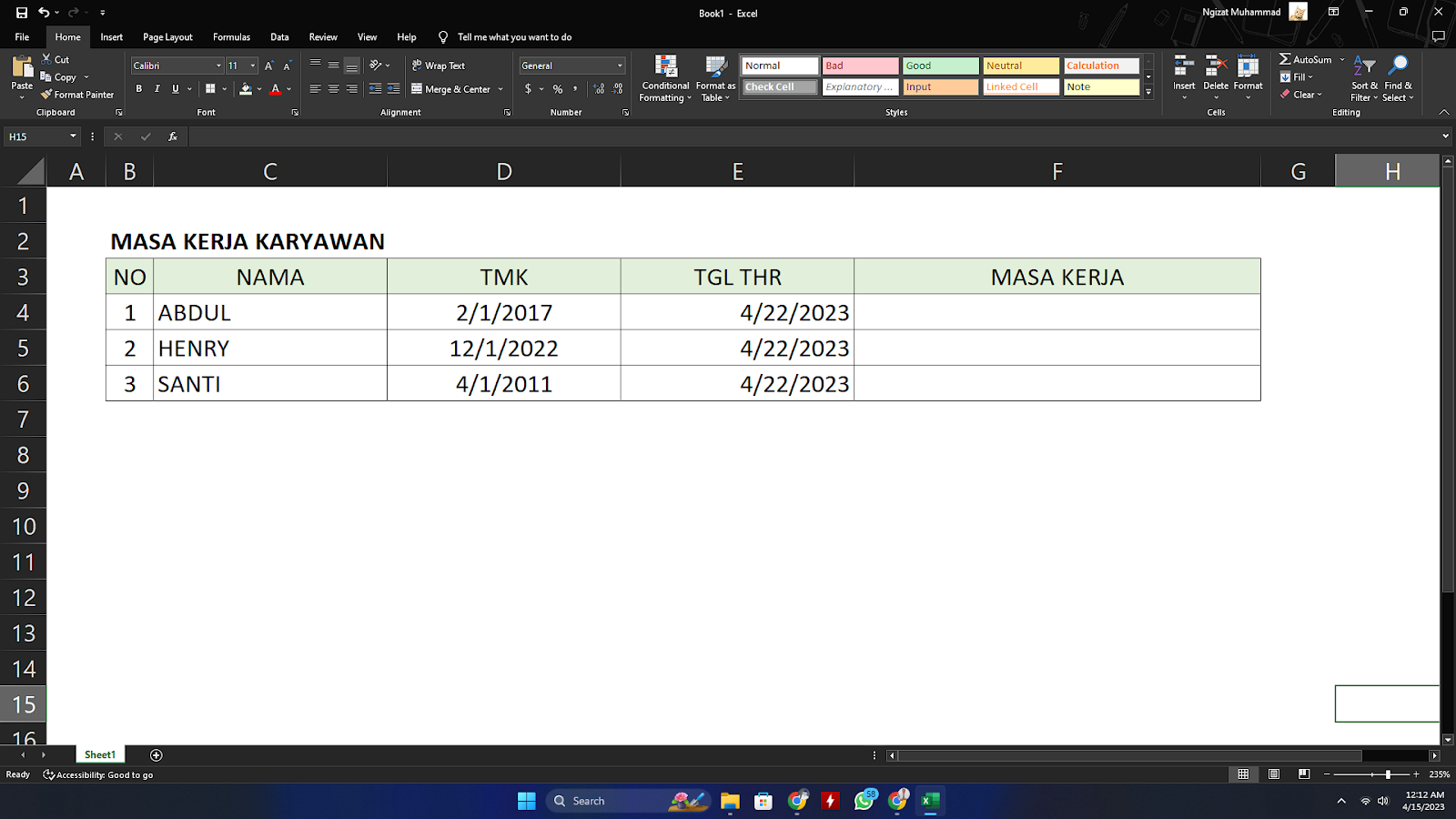Image resolution: width=1456 pixels, height=819 pixels.
Task: Toggle Align Right
Action: click(x=351, y=89)
